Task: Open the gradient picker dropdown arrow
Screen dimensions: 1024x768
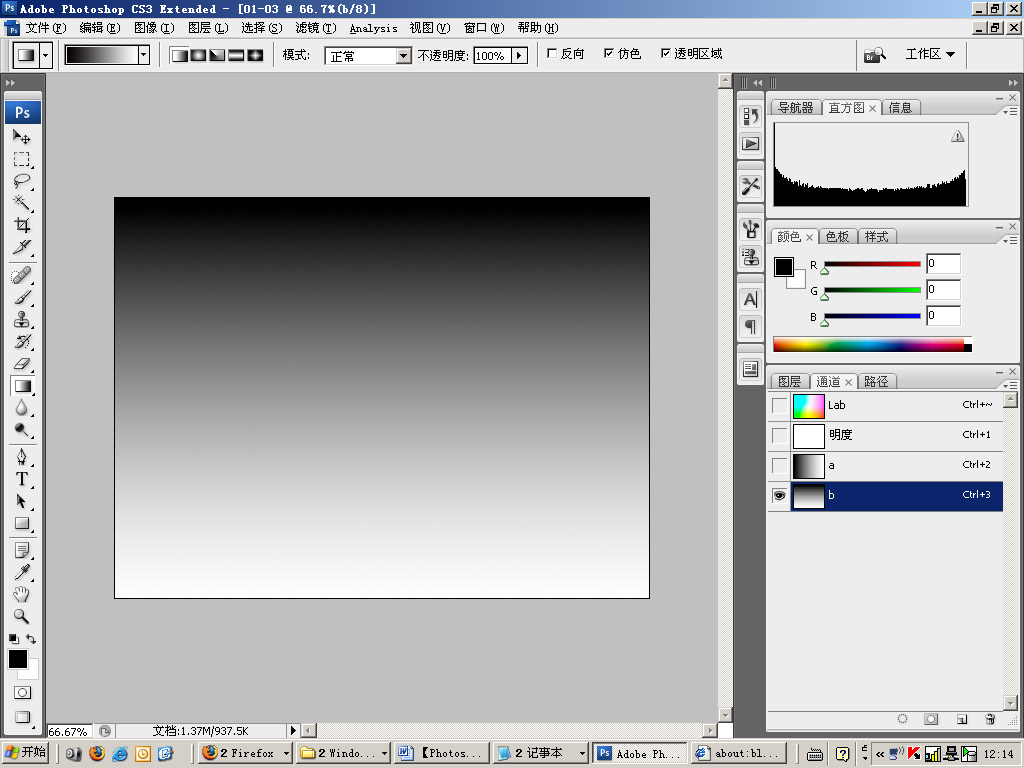Action: (144, 55)
